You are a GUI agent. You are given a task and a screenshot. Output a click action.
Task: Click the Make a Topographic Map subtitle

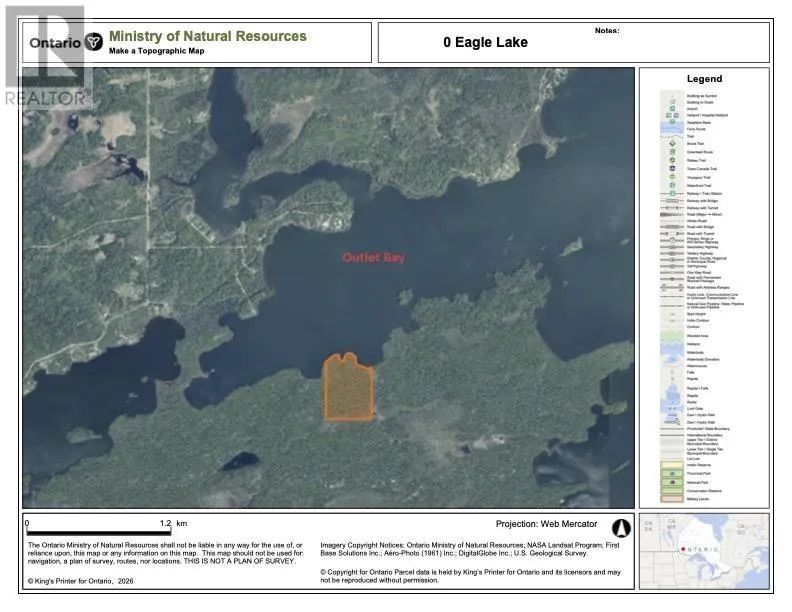coord(157,51)
